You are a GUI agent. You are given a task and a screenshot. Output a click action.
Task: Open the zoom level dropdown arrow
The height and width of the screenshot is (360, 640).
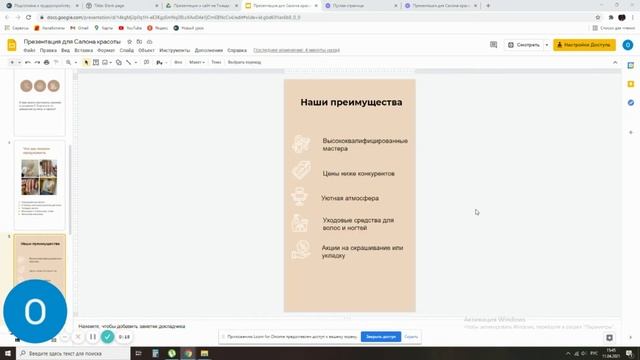coord(76,62)
